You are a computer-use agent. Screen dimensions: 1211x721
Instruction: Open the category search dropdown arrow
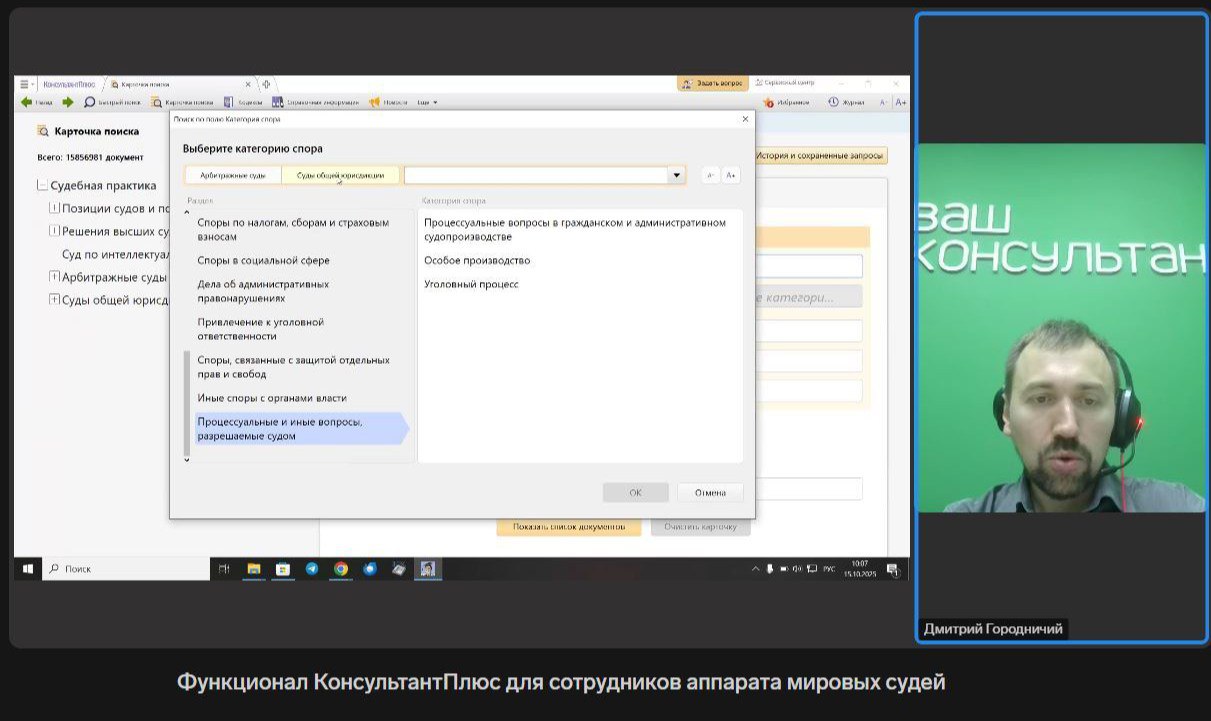pos(676,175)
